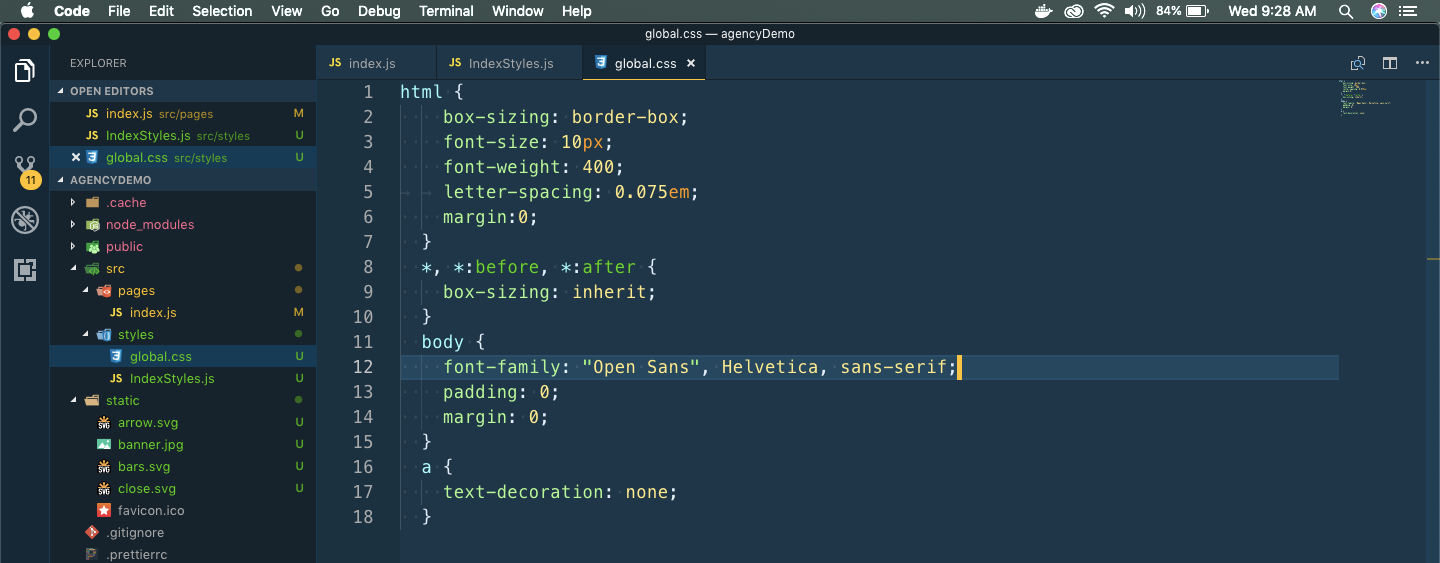Switch to the IndexStyles.js editor tab
1440x563 pixels.
click(509, 63)
